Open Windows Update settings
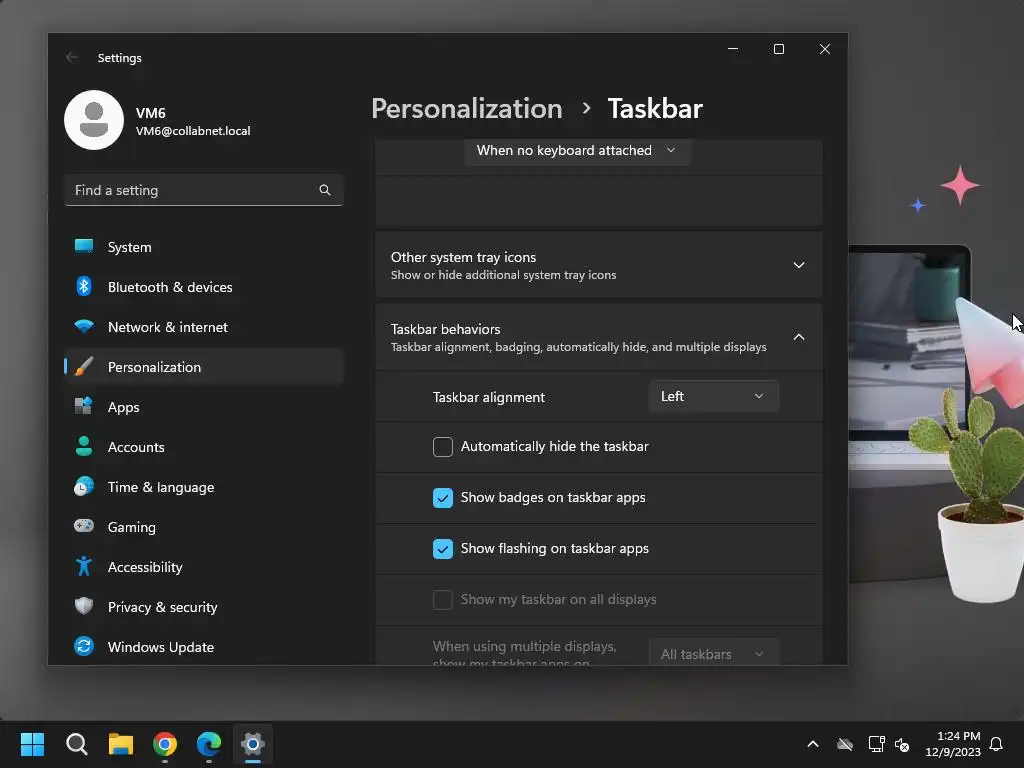This screenshot has width=1024, height=768. tap(204, 647)
